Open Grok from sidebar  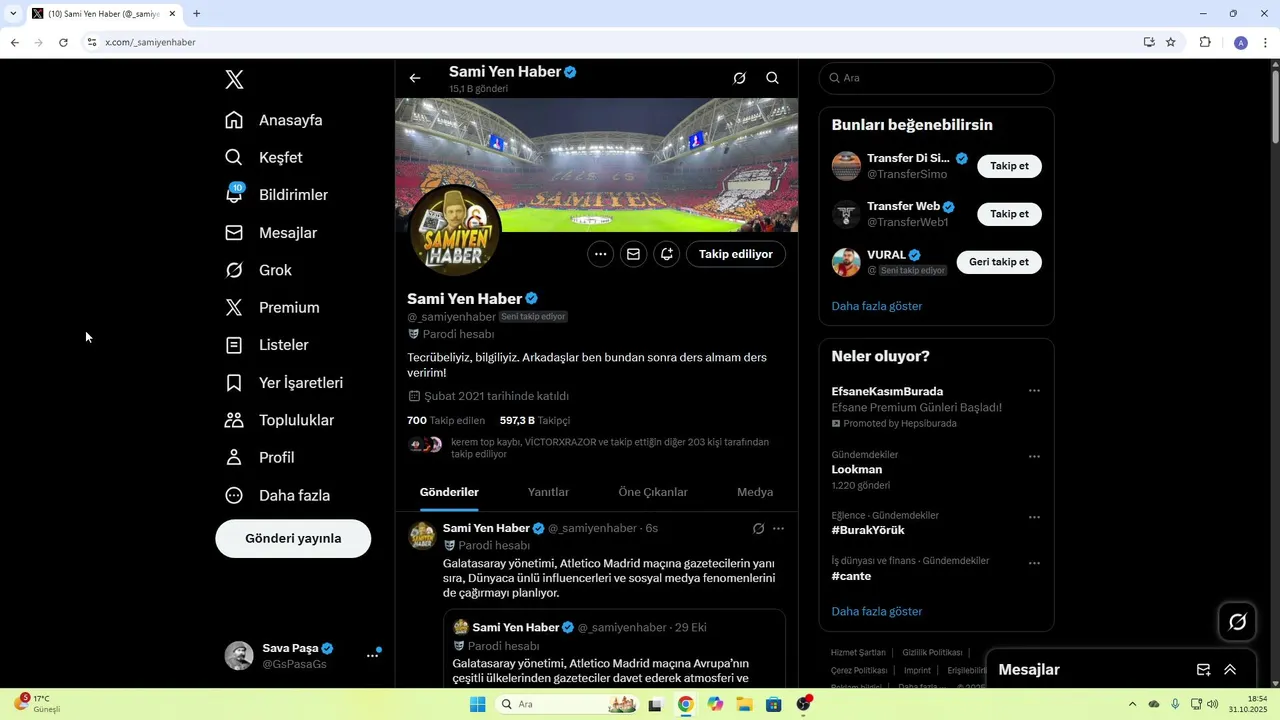click(x=259, y=270)
